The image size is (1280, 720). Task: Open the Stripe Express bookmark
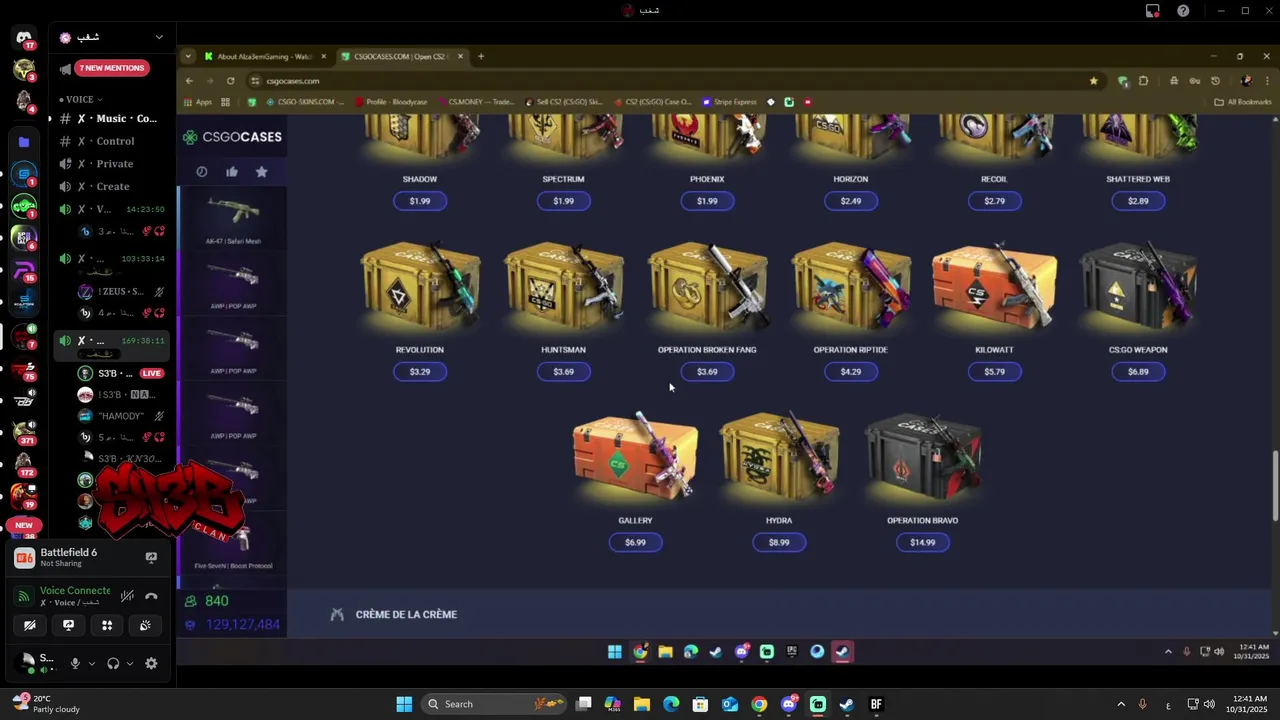point(729,102)
